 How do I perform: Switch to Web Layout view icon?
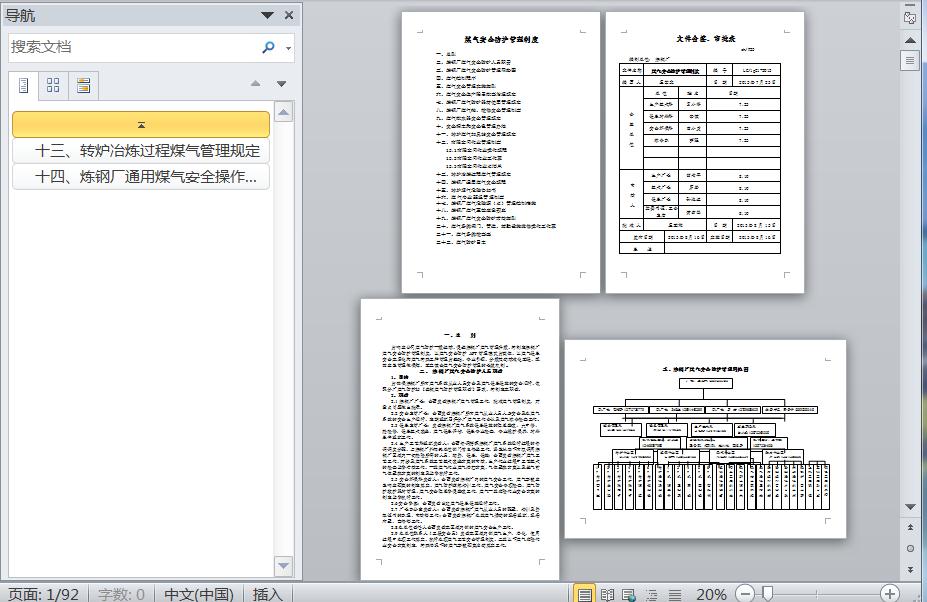(x=629, y=594)
